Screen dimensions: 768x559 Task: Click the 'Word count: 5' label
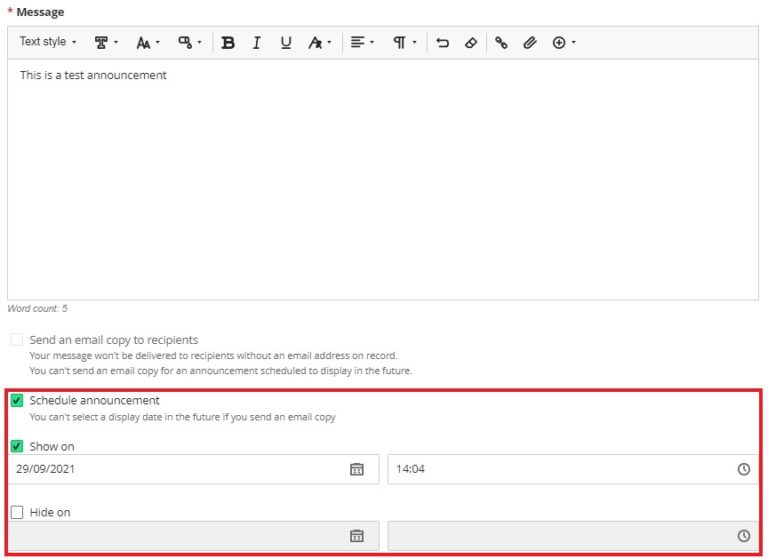coord(37,309)
